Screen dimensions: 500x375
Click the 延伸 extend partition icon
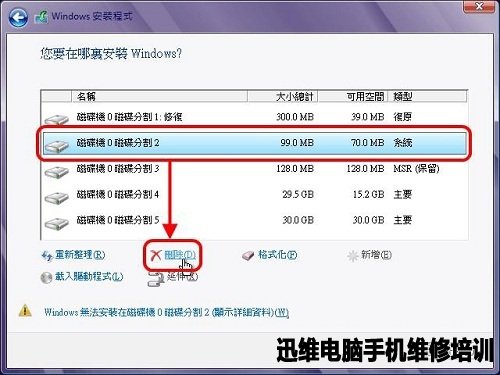(156, 279)
